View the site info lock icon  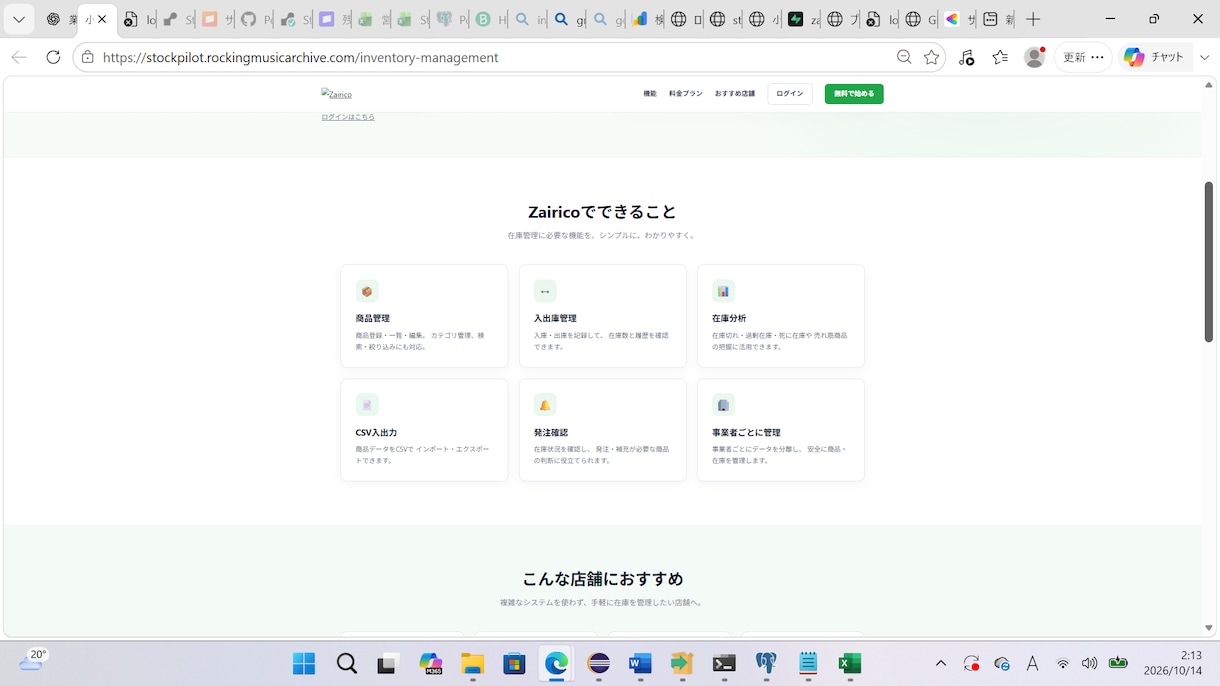pos(88,57)
